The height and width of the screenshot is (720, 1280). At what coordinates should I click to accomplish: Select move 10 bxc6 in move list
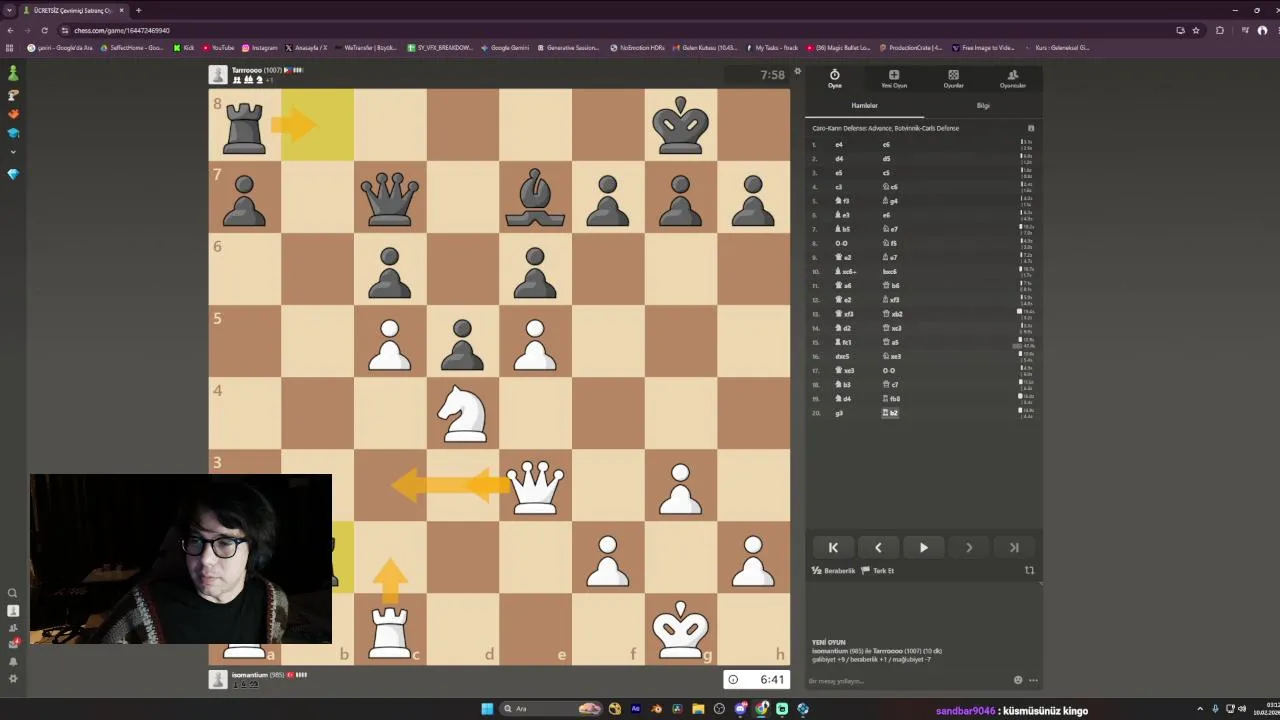889,271
